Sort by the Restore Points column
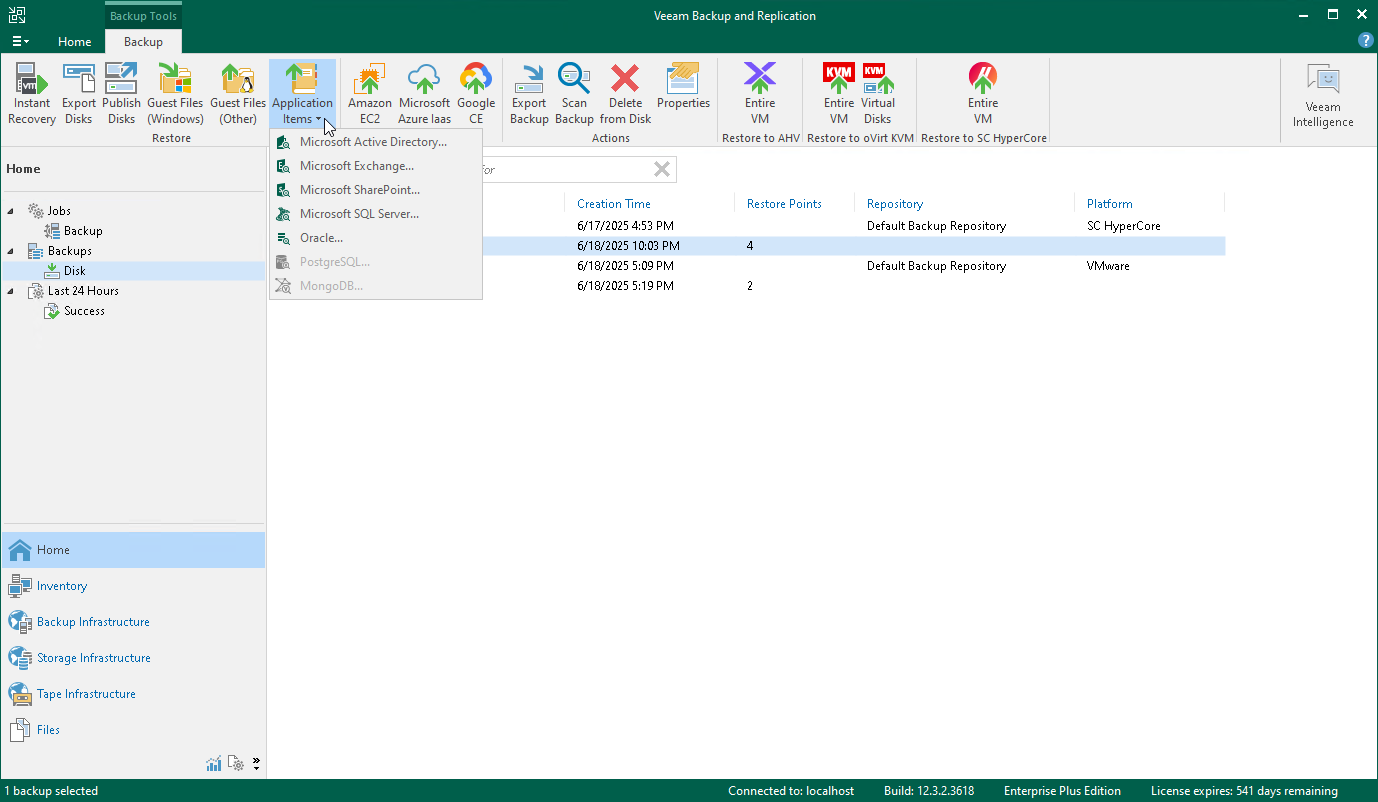The image size is (1378, 802). click(x=784, y=204)
